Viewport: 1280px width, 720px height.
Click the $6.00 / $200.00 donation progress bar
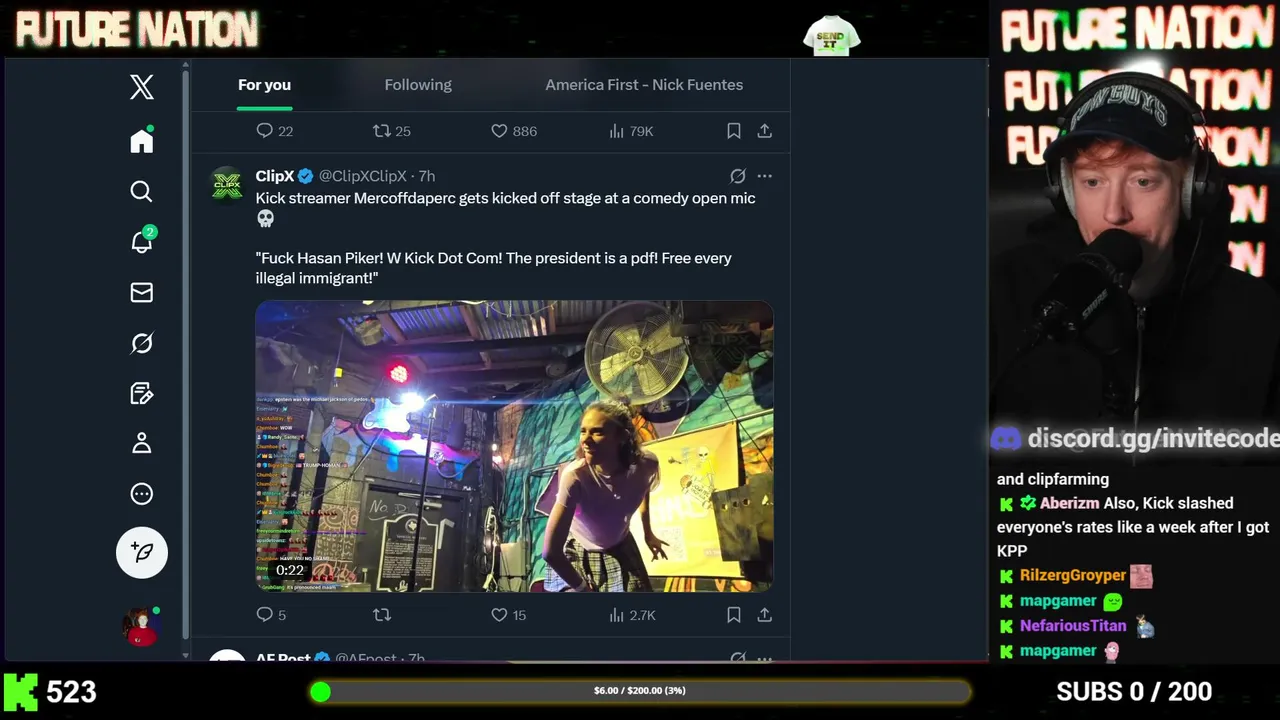pos(640,691)
